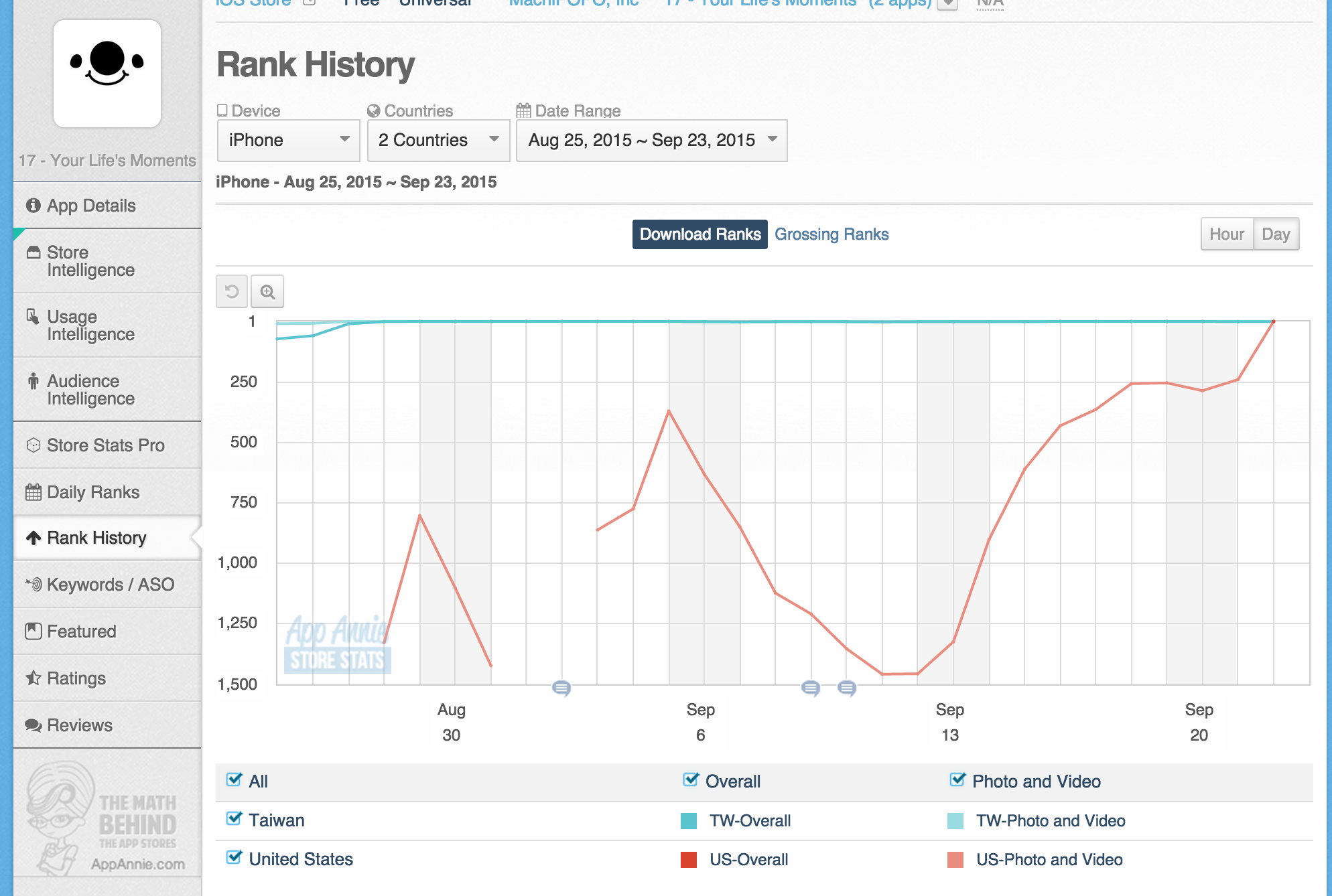Screen dimensions: 1332x896
Task: Expand the 2 Countries dropdown
Action: pos(439,140)
